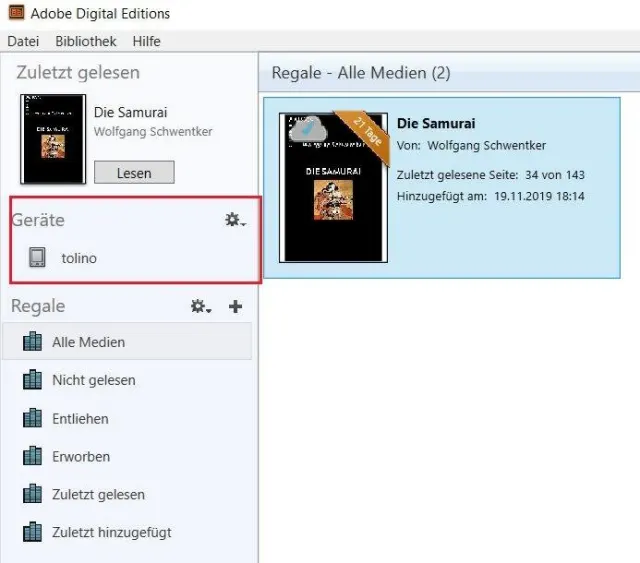Open the Hilfe menu

coord(147,41)
